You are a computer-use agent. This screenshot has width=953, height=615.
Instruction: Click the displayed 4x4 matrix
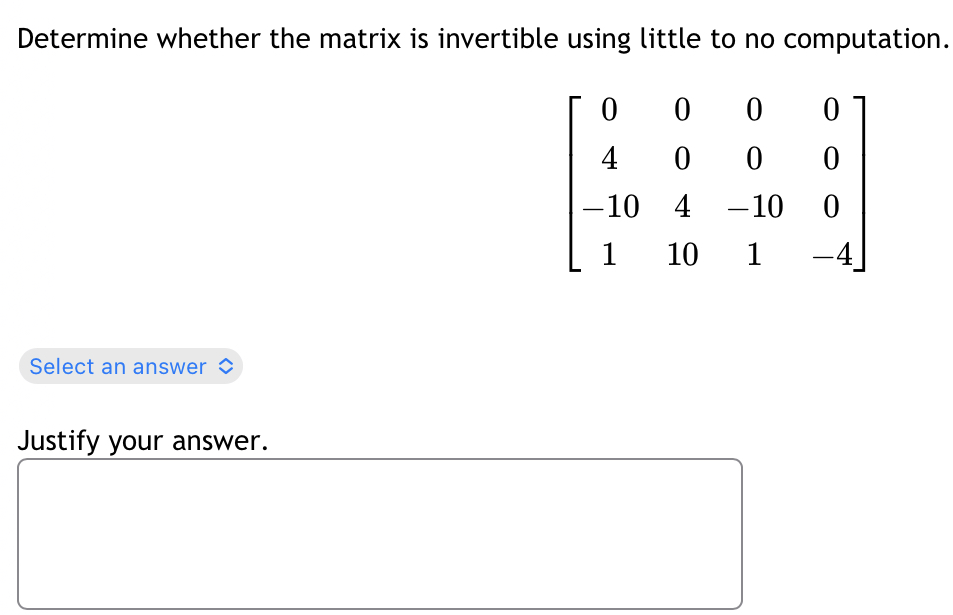point(715,183)
